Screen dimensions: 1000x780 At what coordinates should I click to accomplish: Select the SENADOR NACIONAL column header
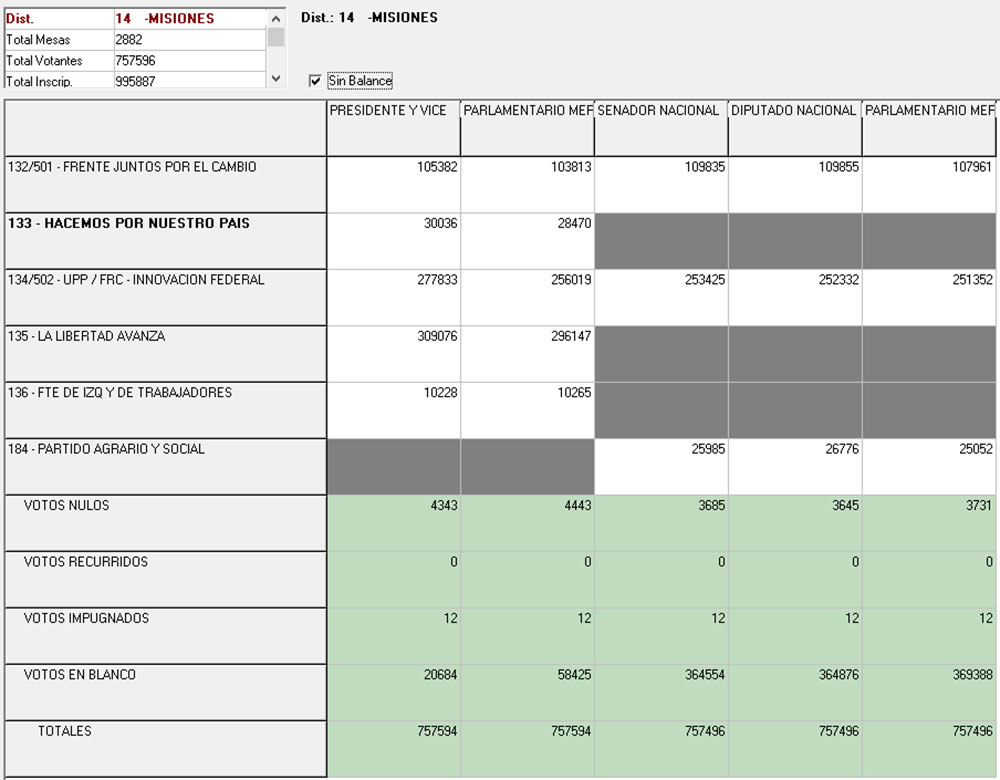661,127
